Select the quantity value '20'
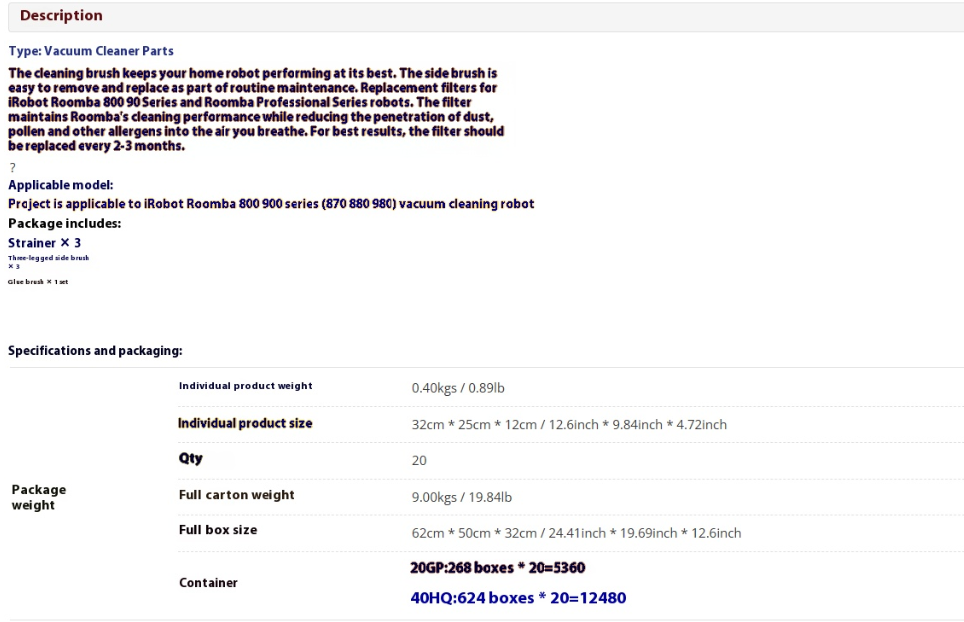 tap(419, 460)
